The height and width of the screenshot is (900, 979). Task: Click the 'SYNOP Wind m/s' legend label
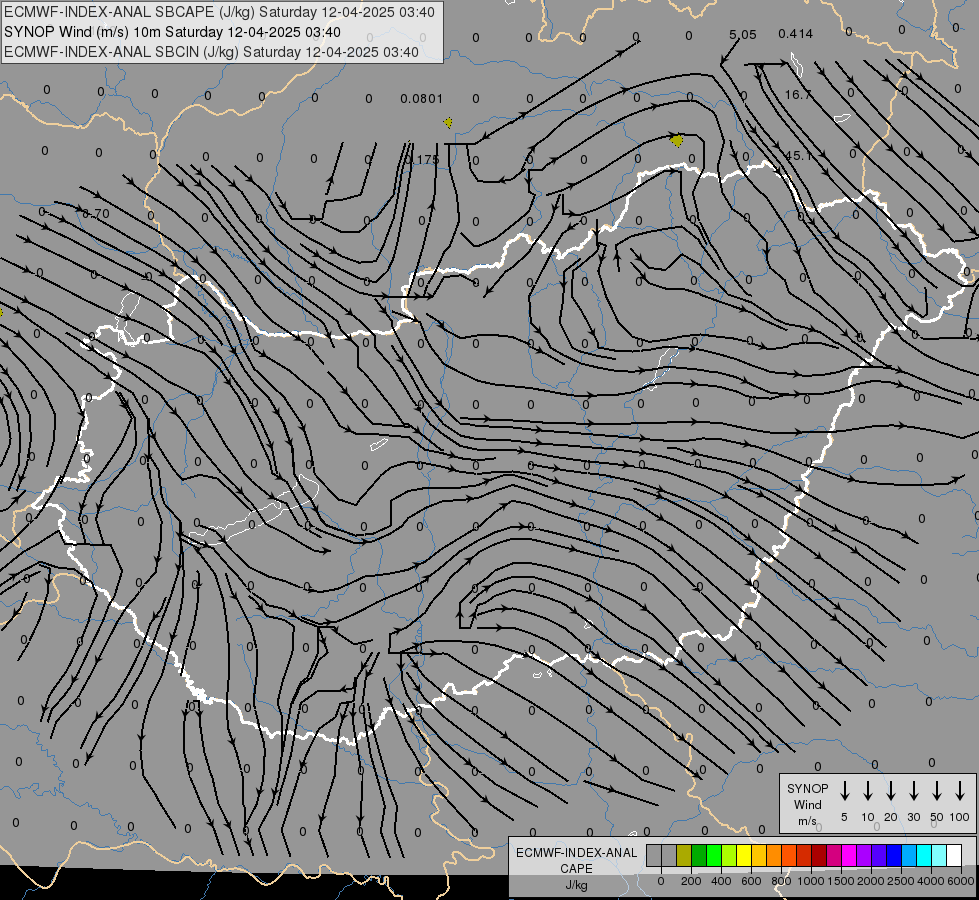807,804
